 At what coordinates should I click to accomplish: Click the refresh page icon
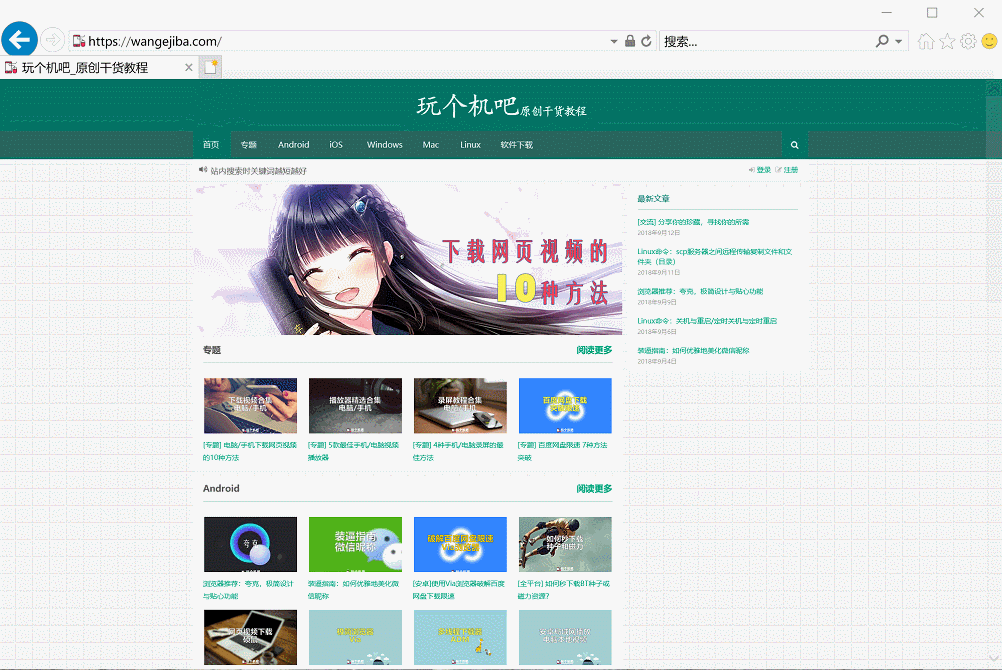[x=646, y=41]
